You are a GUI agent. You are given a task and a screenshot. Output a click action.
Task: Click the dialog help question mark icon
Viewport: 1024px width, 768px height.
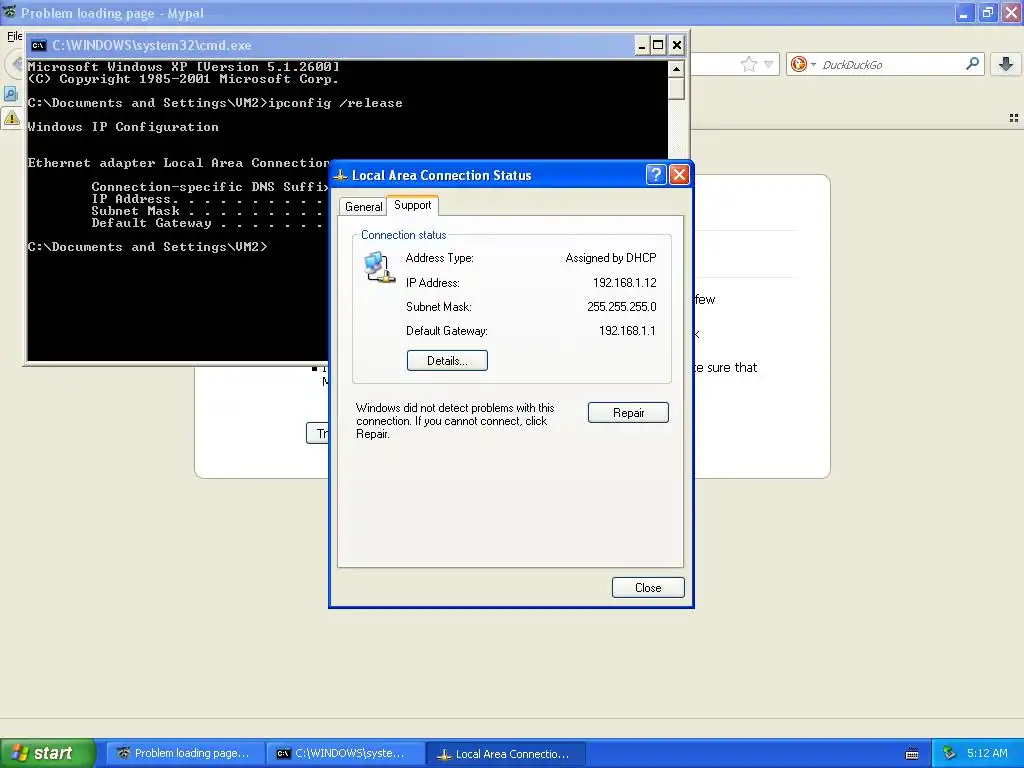coord(656,174)
